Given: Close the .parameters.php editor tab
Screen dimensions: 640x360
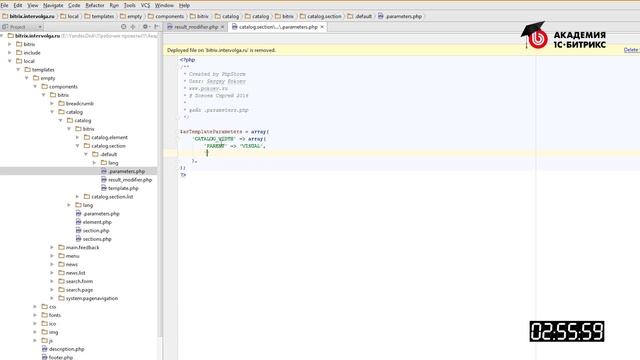Looking at the screenshot, I should (322, 27).
